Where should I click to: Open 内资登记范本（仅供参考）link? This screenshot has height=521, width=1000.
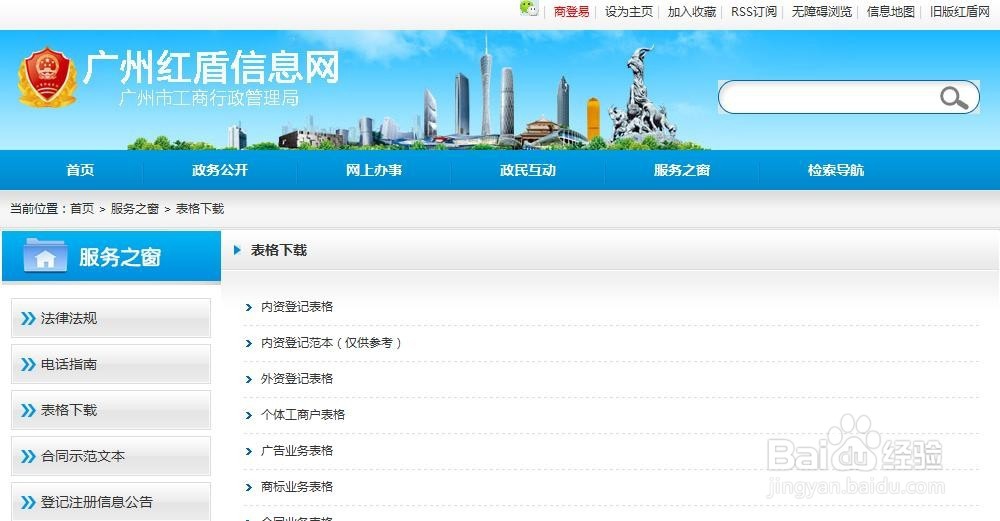click(332, 343)
